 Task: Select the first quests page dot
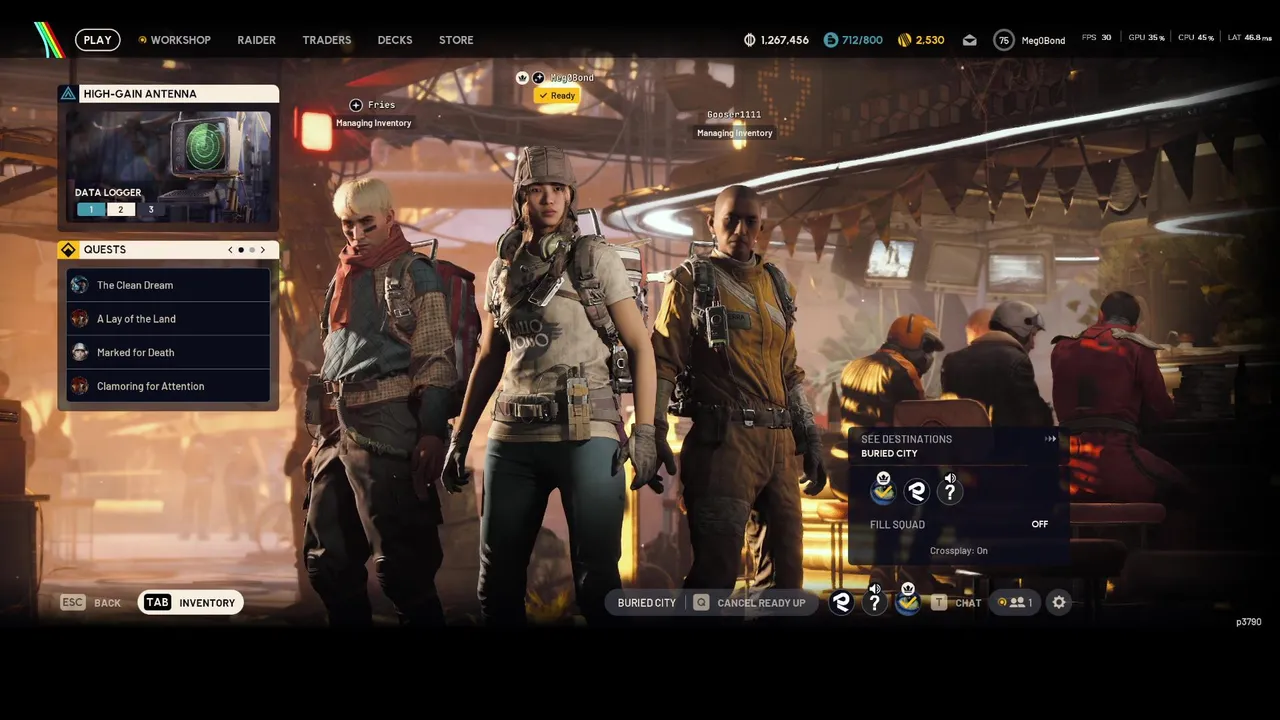(x=241, y=250)
